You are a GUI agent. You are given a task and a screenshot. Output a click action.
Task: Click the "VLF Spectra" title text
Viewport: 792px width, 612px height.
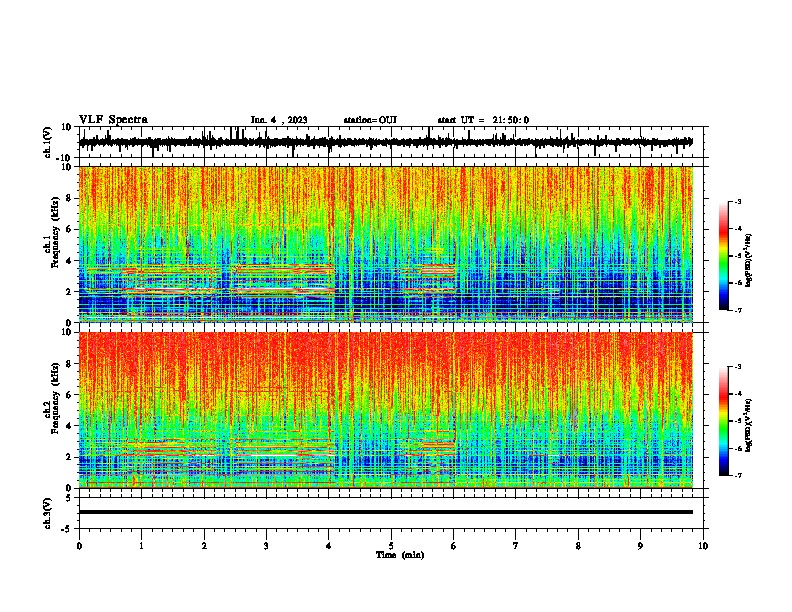113,120
